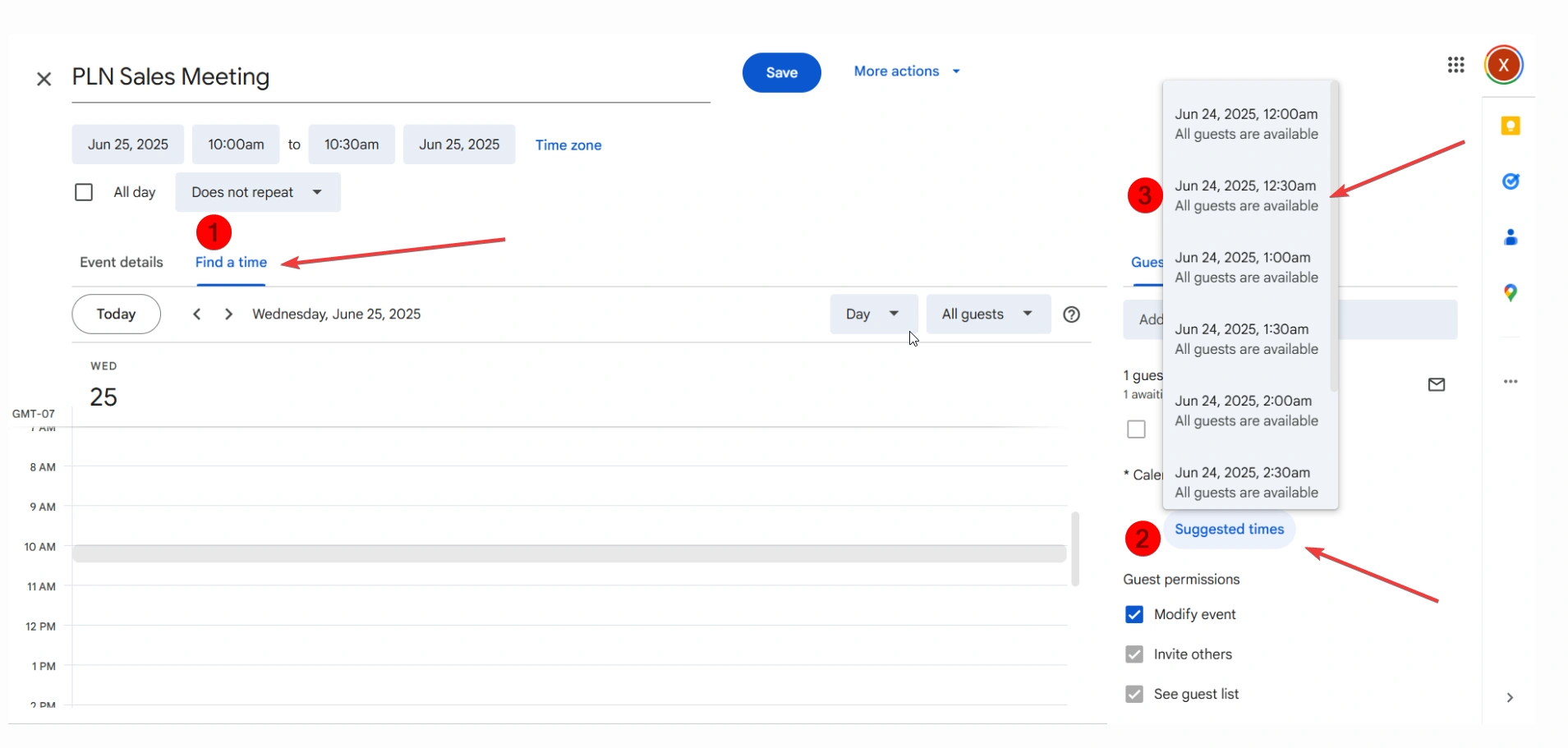Image resolution: width=1568 pixels, height=748 pixels.
Task: Click the email guests envelope icon
Action: pos(1436,384)
